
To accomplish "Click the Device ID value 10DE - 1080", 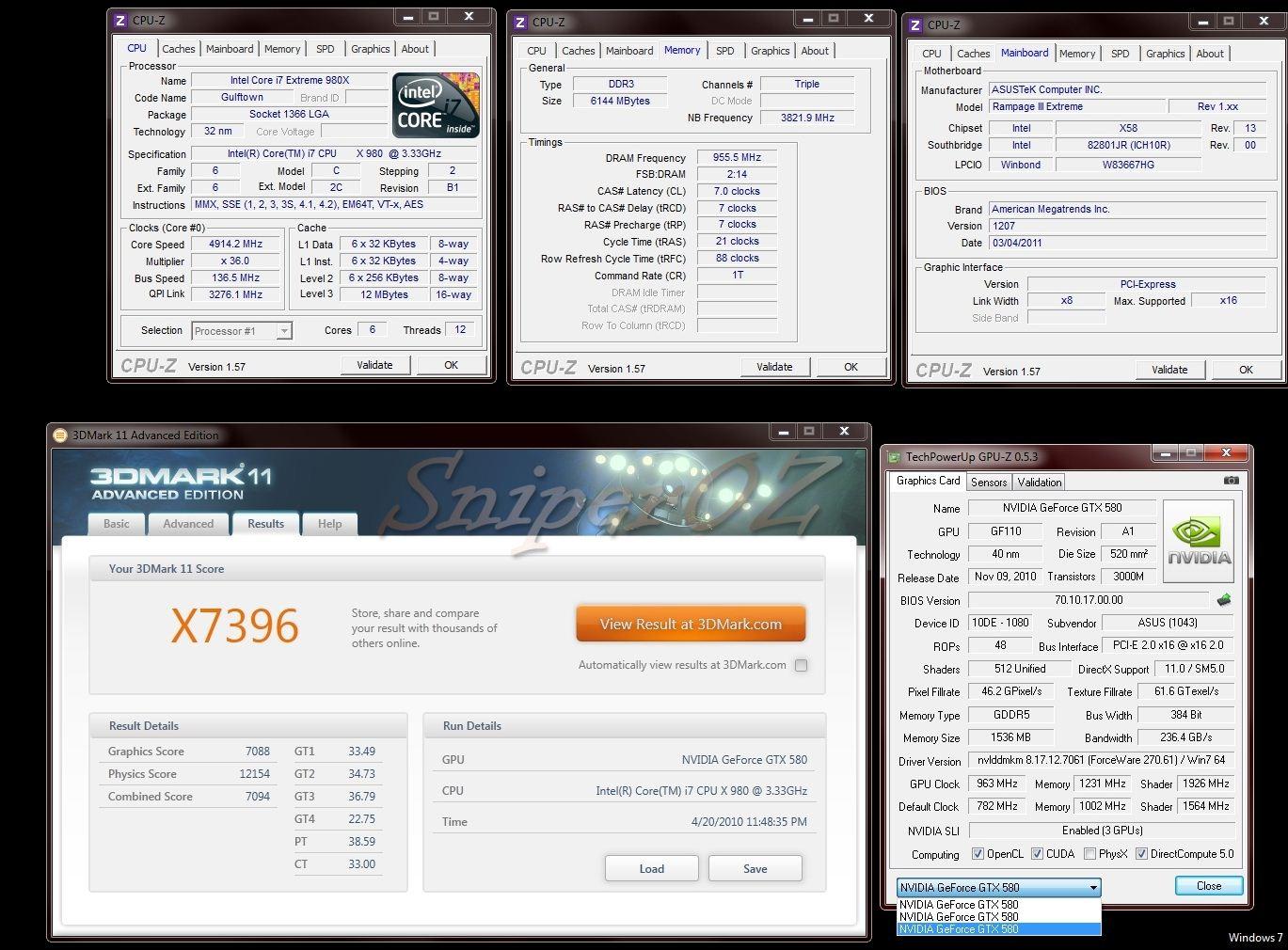I will click(x=999, y=623).
